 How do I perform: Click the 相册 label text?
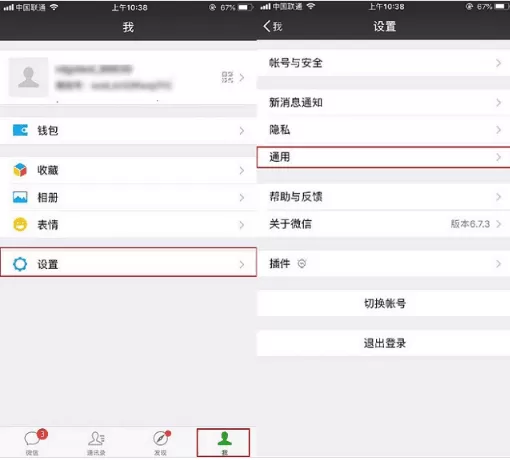pos(48,197)
